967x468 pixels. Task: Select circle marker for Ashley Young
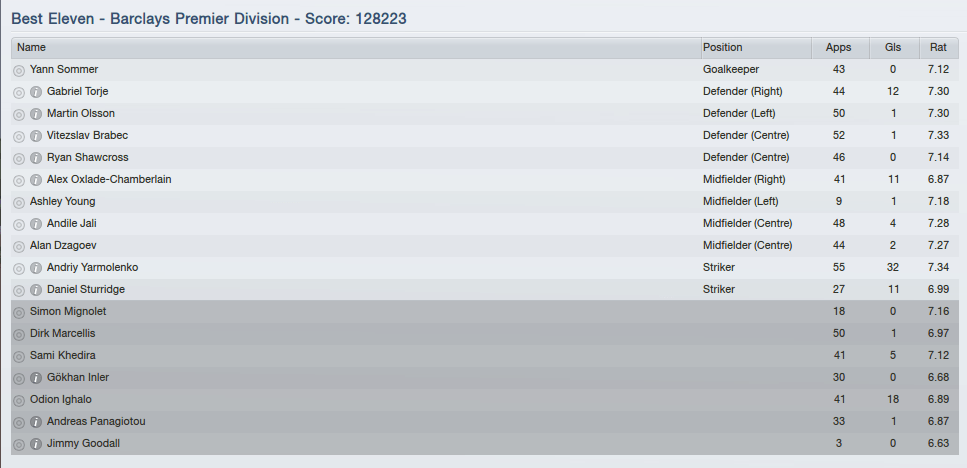[19, 202]
